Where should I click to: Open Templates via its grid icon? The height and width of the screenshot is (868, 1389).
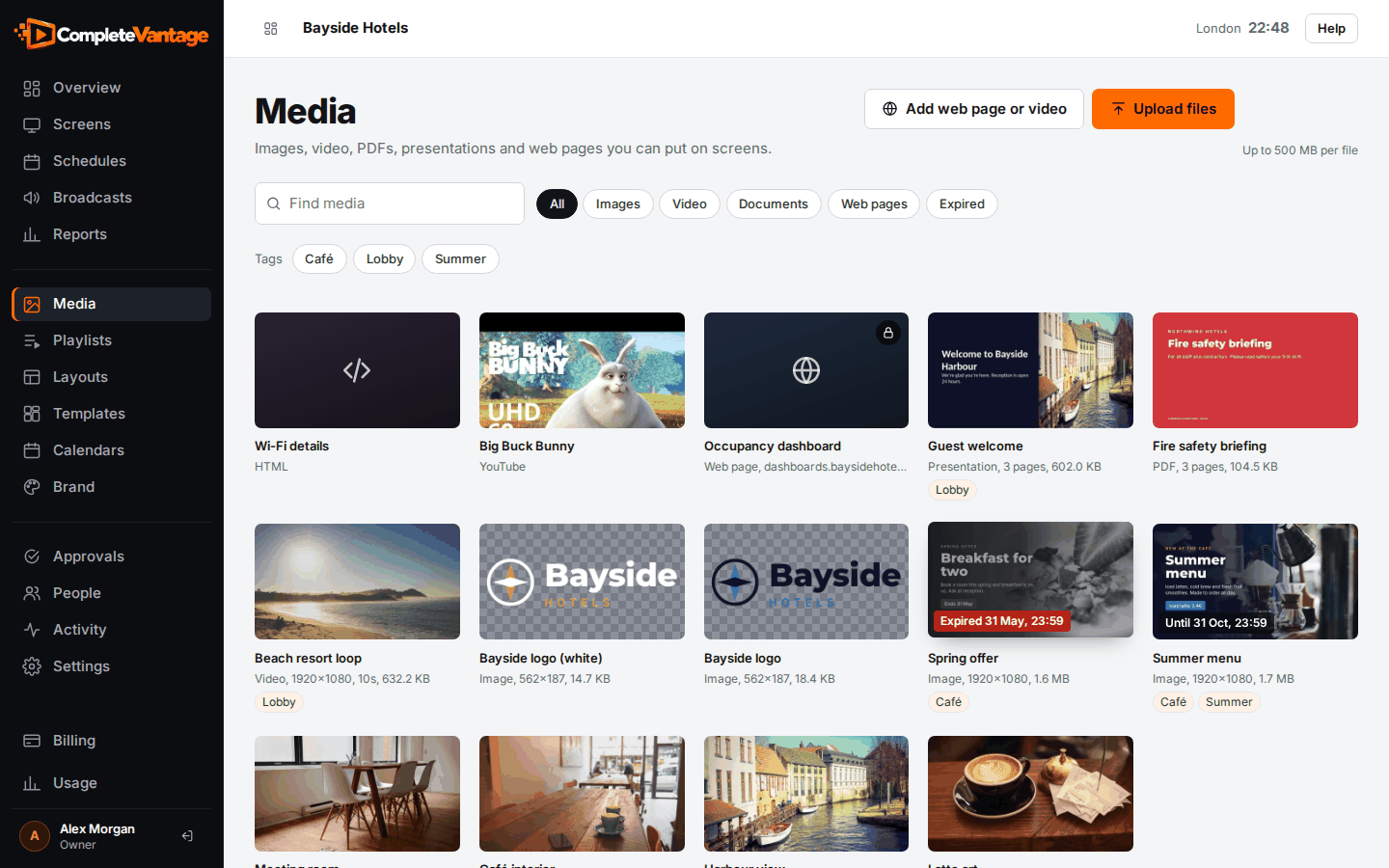click(32, 414)
